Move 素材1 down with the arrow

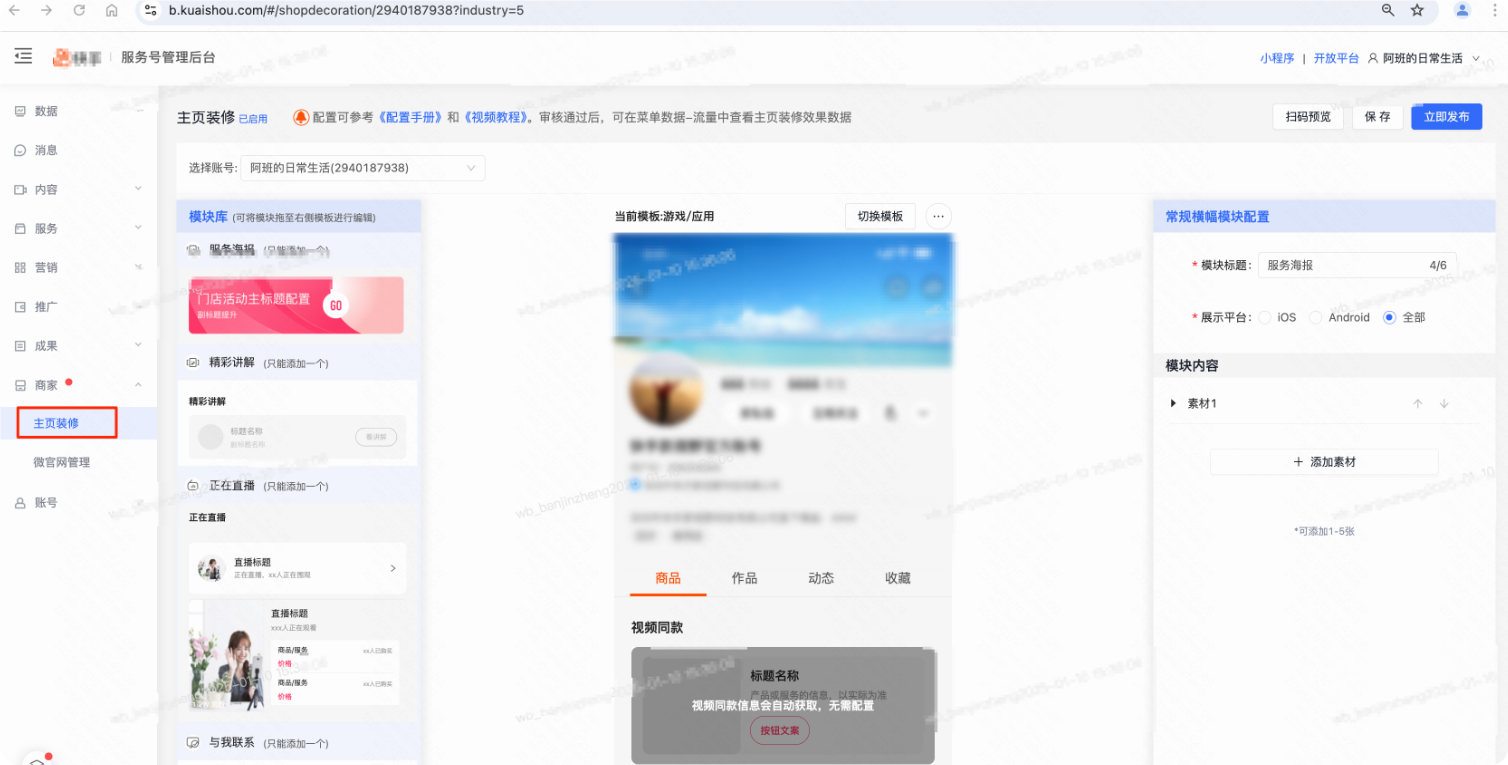1443,404
